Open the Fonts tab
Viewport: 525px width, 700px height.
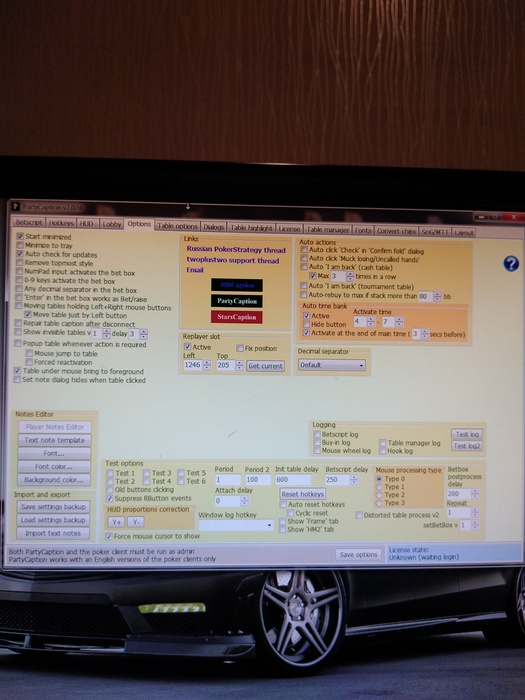point(362,230)
